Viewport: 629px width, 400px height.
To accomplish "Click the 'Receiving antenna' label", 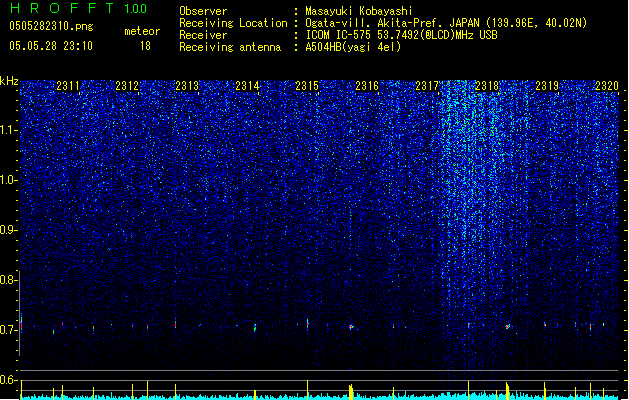I will pyautogui.click(x=230, y=47).
